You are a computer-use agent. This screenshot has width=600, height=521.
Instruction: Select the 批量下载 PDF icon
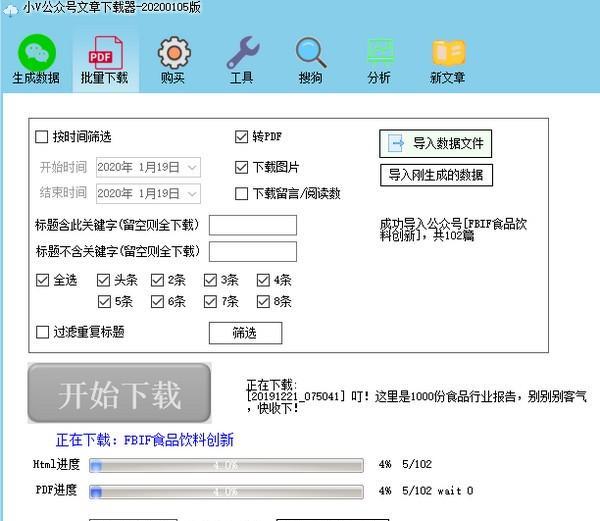click(x=105, y=53)
